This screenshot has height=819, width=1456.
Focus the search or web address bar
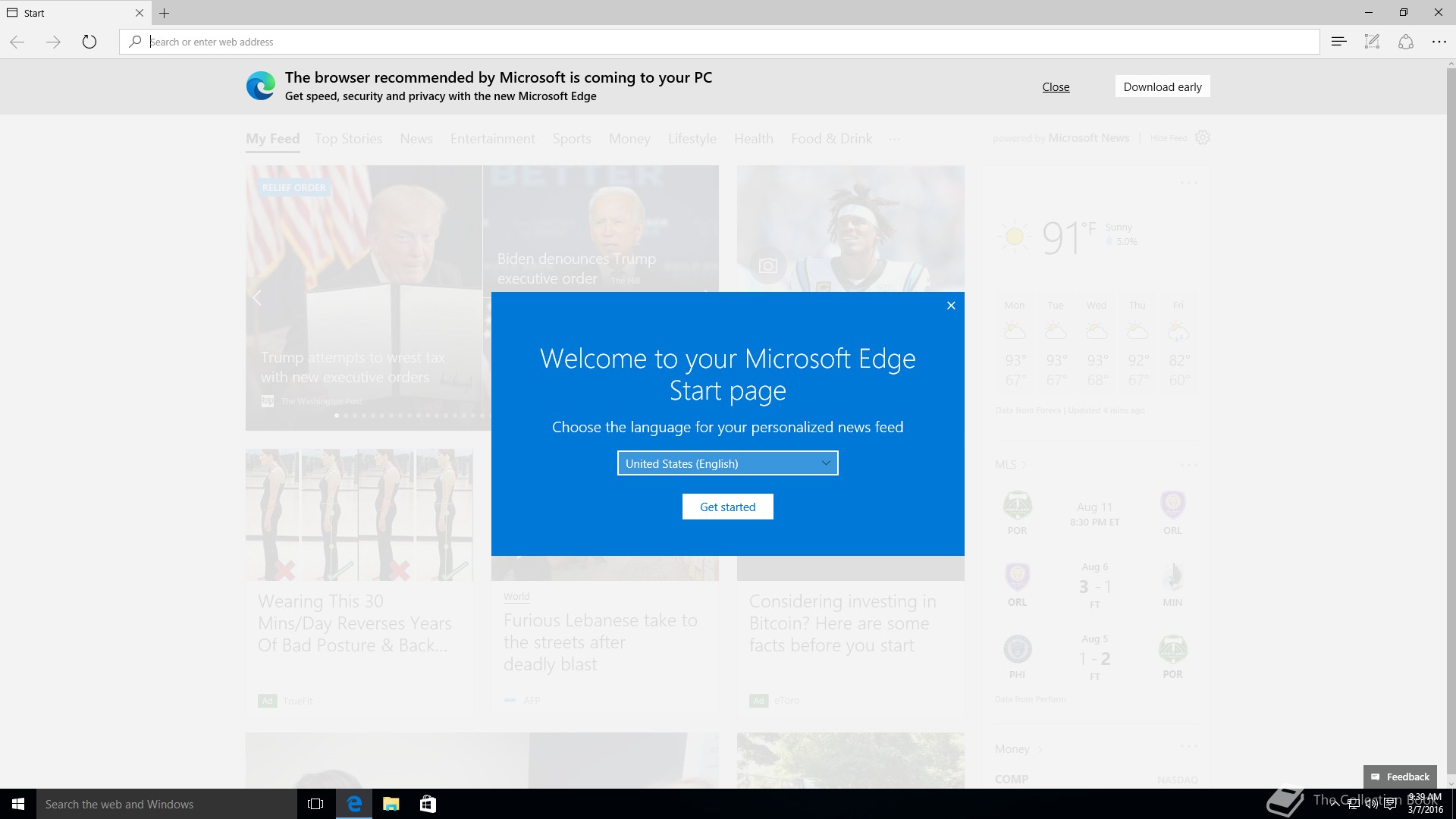719,42
